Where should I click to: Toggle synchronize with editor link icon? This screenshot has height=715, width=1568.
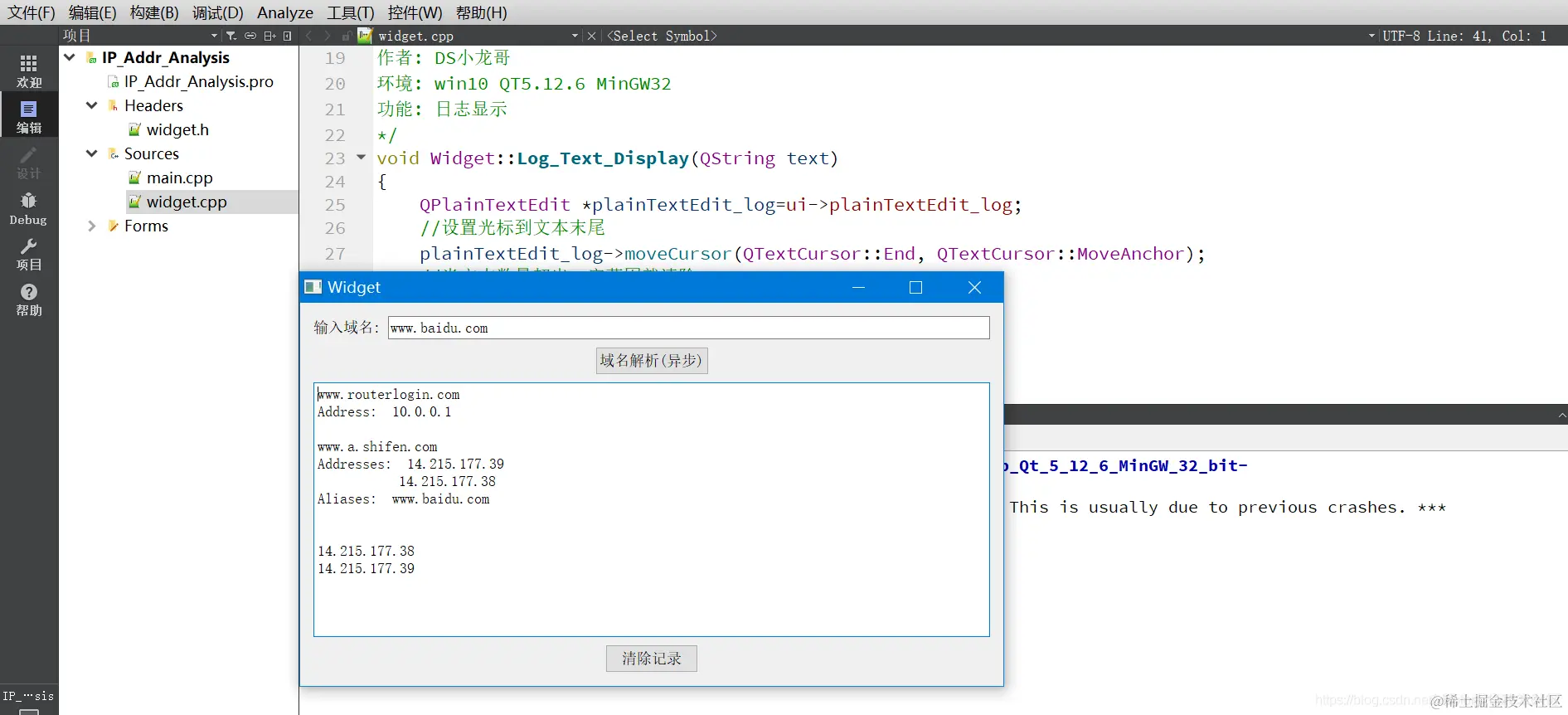point(250,36)
